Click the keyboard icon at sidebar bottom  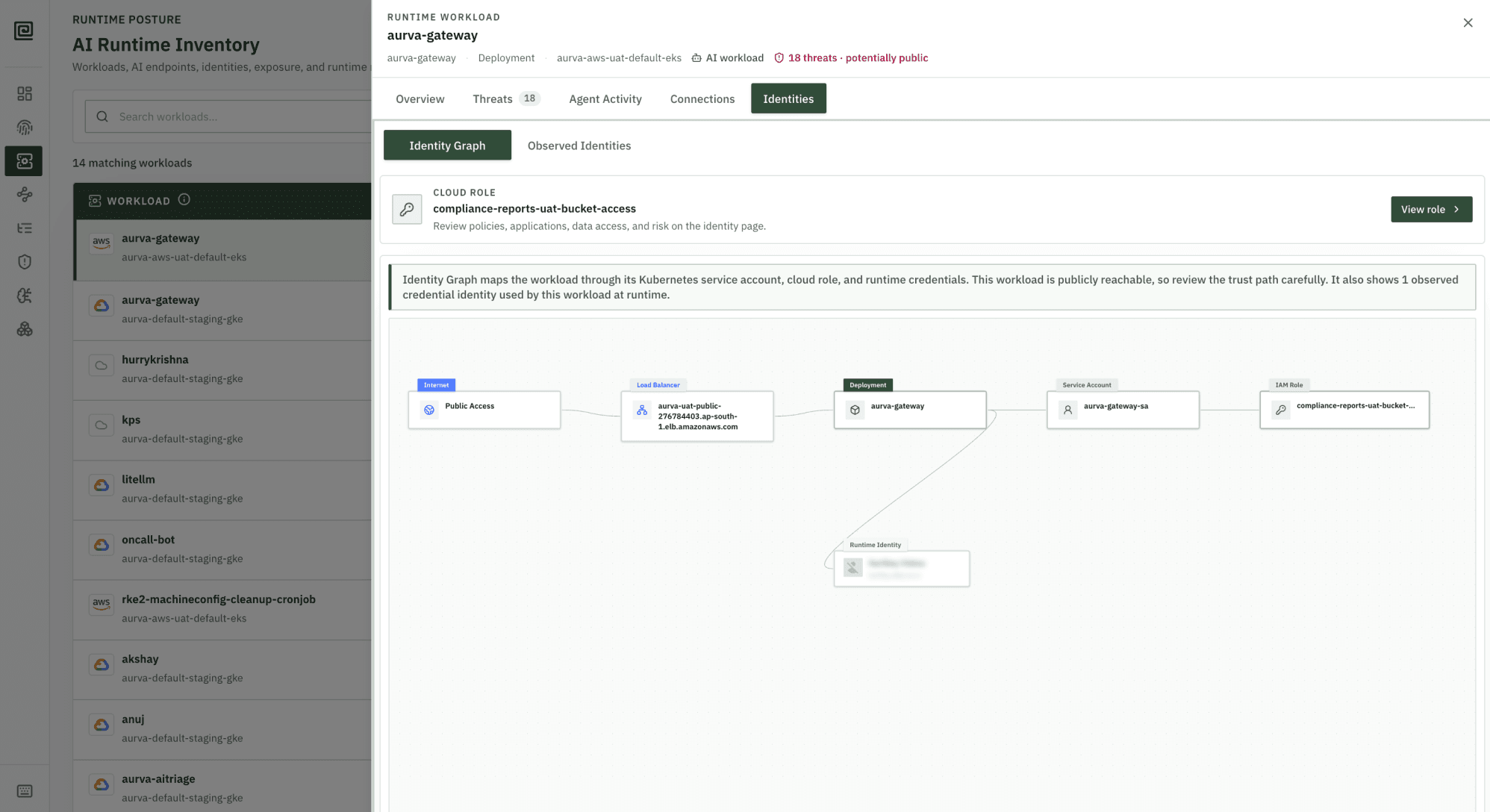click(x=25, y=791)
